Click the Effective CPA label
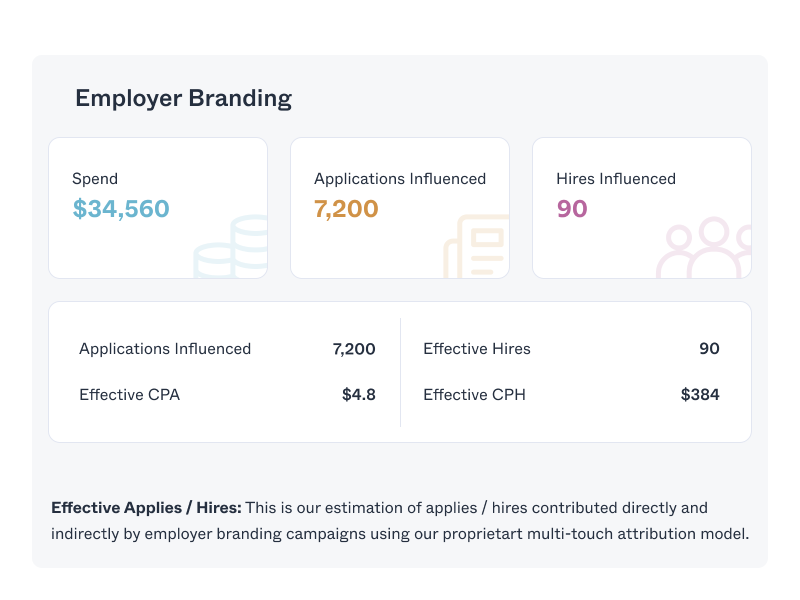 tap(130, 395)
